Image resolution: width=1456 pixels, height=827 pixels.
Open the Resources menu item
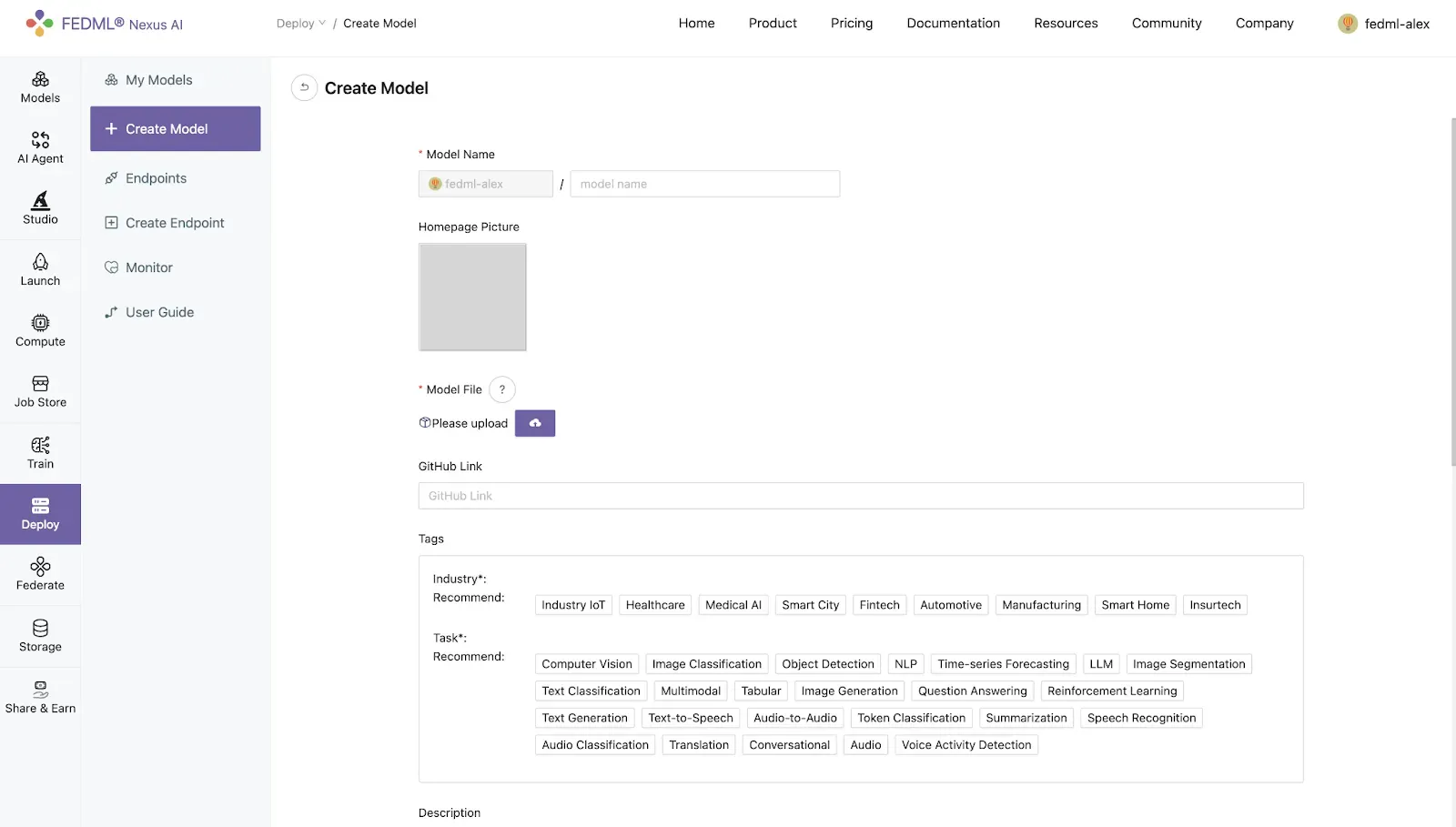tap(1066, 24)
